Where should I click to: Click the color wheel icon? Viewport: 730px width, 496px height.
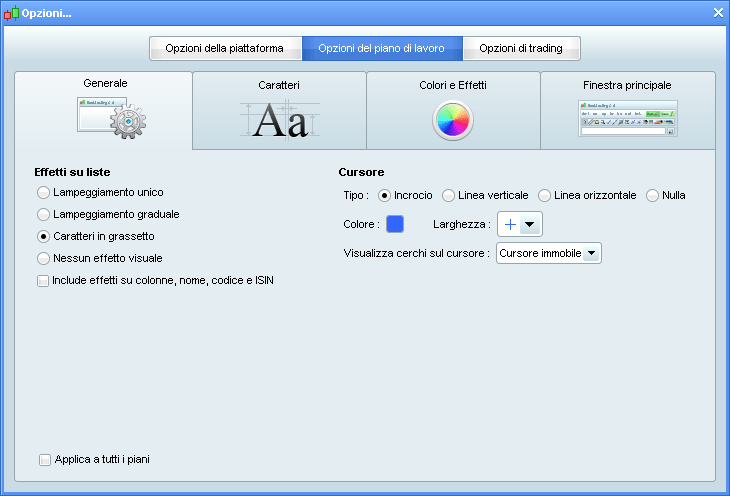pos(452,121)
